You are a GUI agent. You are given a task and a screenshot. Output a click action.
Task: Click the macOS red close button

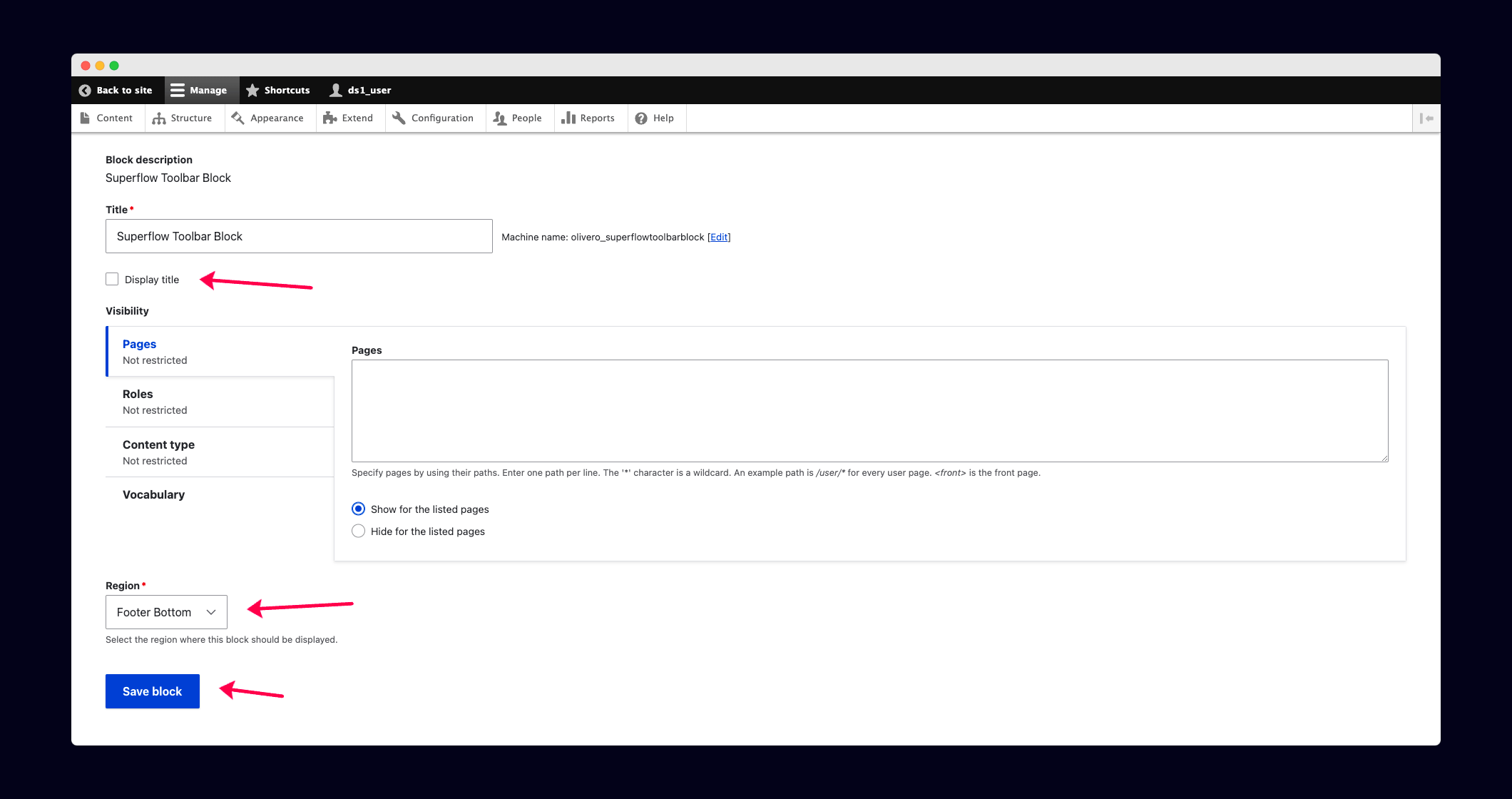86,66
